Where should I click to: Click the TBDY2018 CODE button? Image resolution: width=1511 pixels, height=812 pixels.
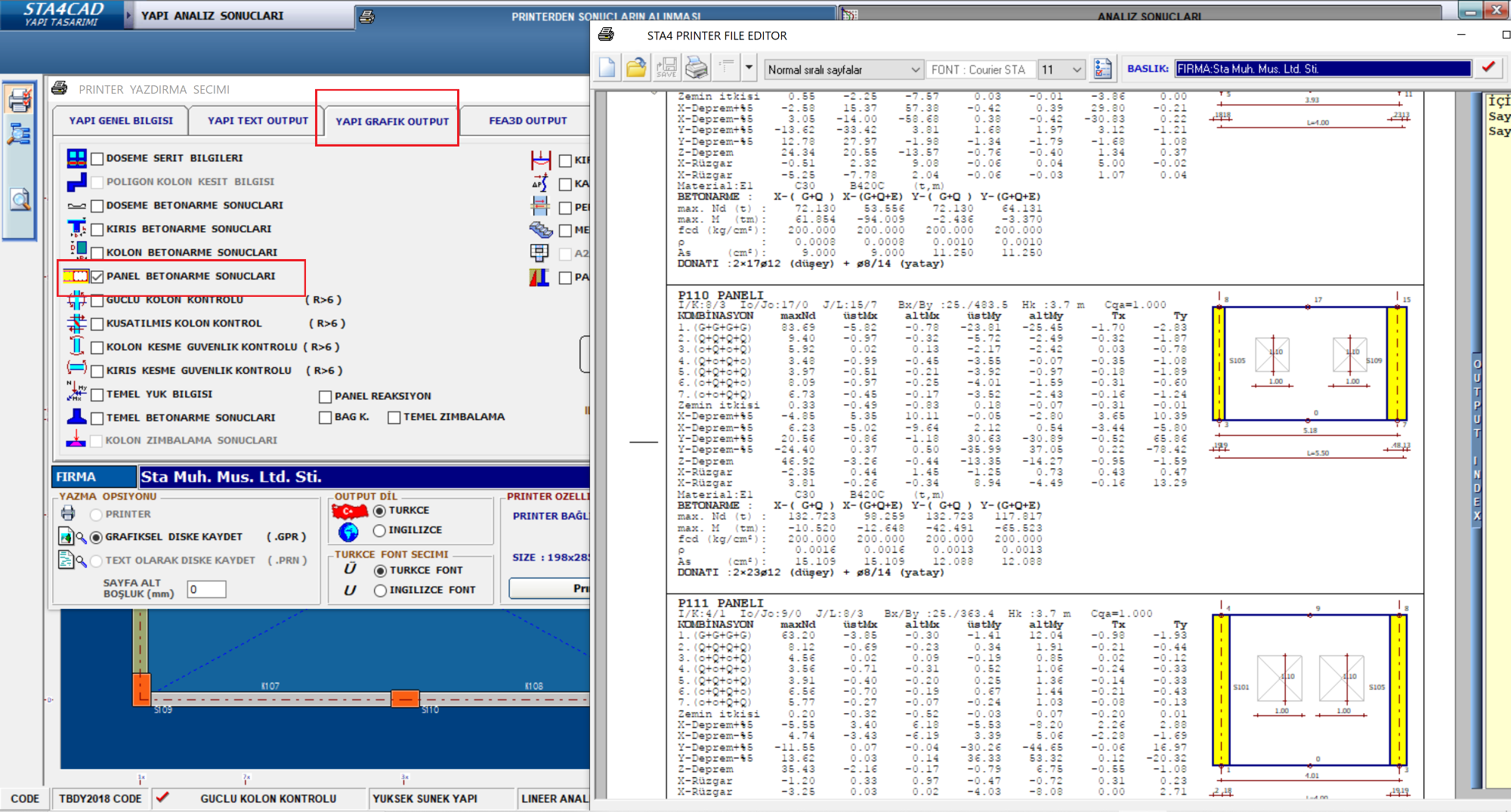coord(100,798)
